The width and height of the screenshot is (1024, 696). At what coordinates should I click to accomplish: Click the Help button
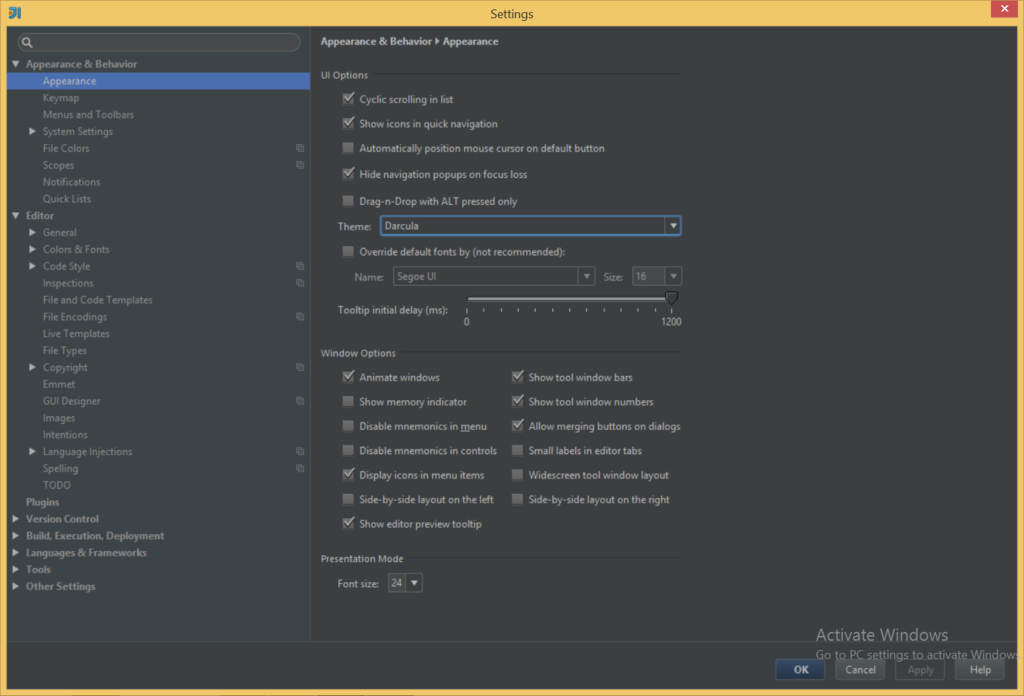click(979, 669)
